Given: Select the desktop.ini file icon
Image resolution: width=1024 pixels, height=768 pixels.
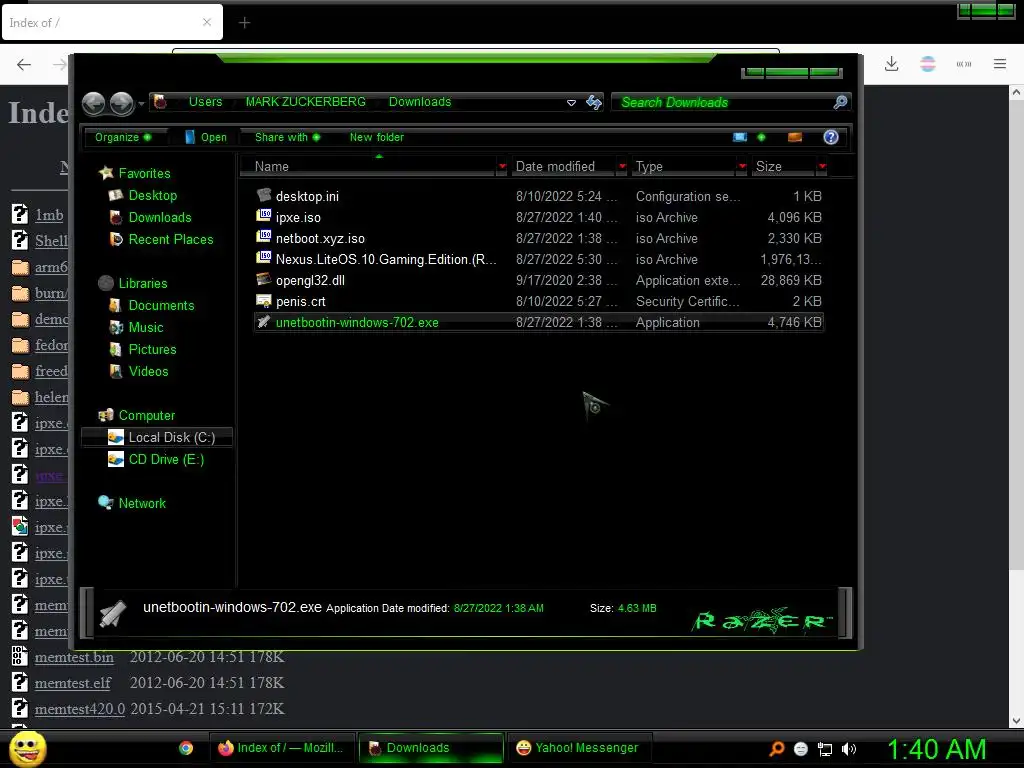Looking at the screenshot, I should 264,195.
